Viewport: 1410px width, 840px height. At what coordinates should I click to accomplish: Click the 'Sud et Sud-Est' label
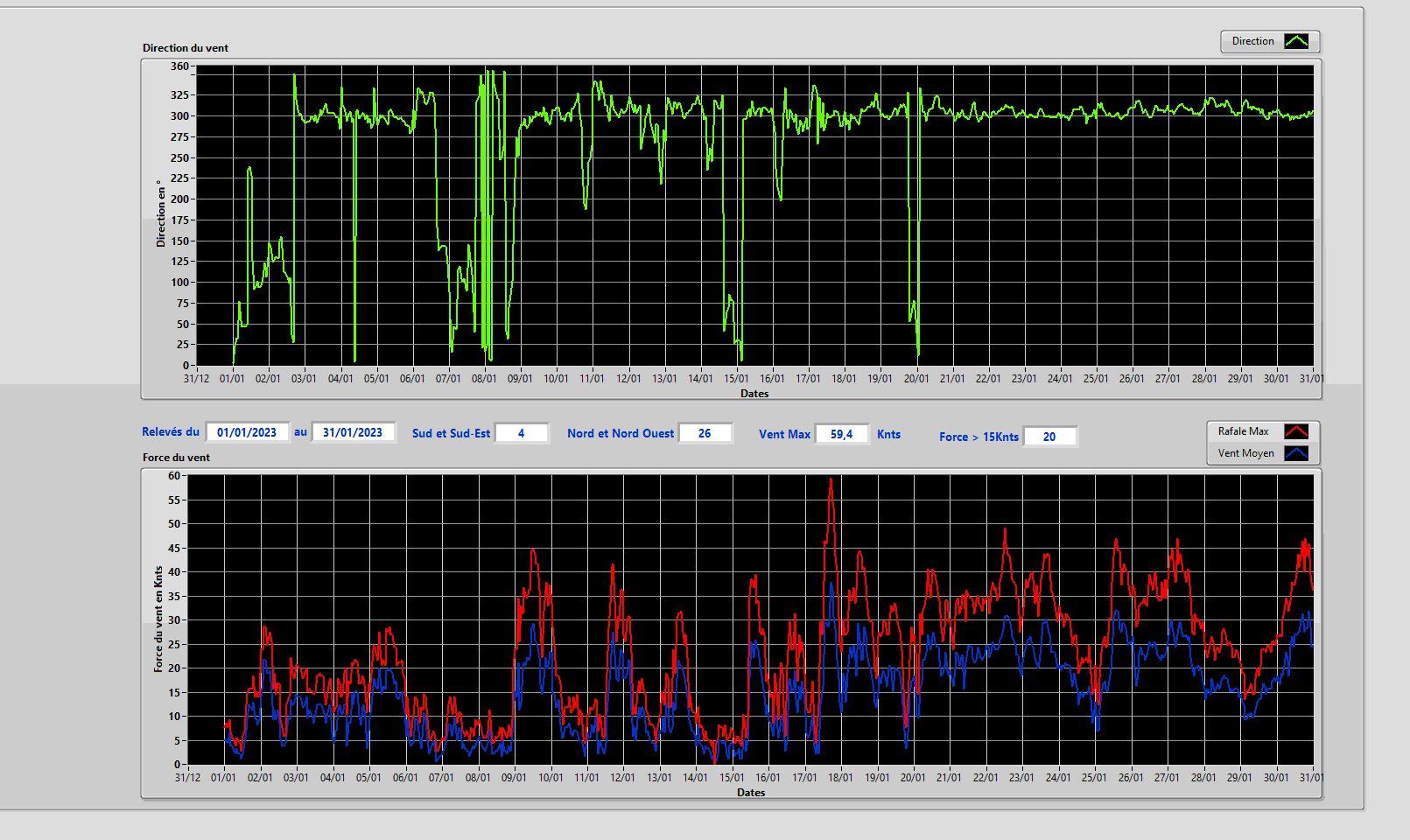(452, 434)
